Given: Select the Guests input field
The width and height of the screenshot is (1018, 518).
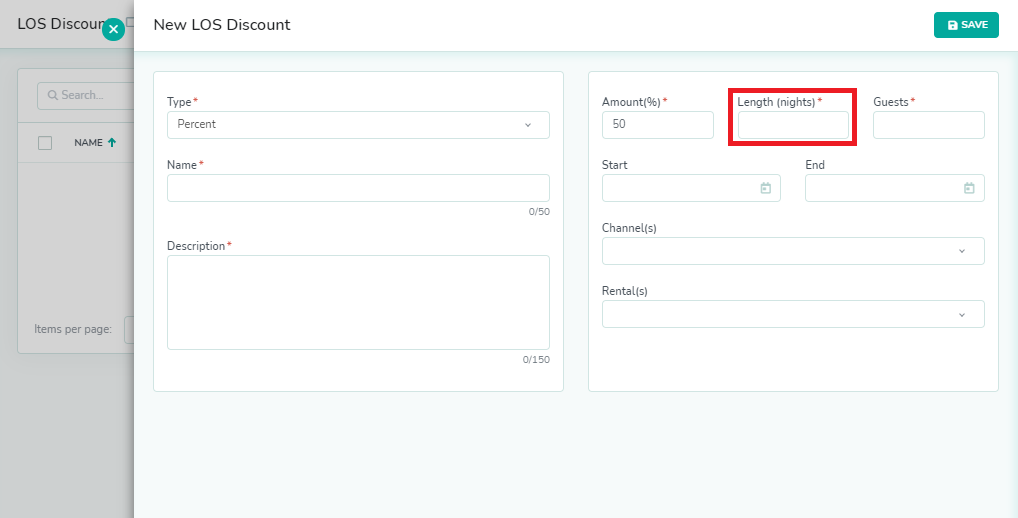Looking at the screenshot, I should click(x=928, y=125).
